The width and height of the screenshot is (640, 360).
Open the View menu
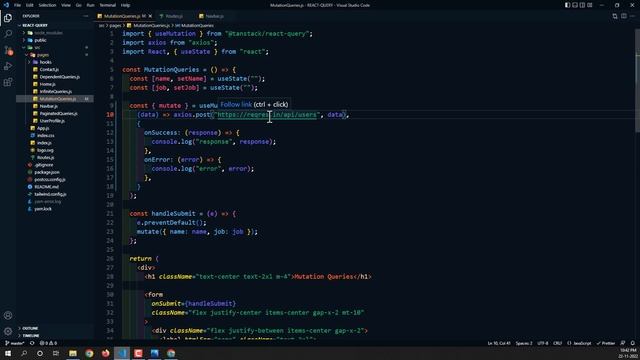(x=66, y=5)
